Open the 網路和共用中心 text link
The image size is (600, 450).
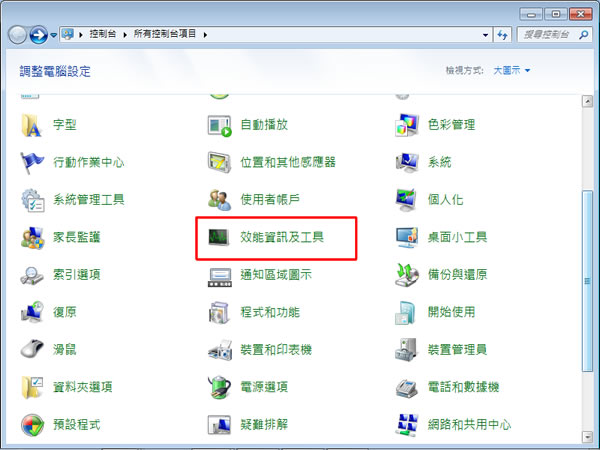tap(469, 424)
